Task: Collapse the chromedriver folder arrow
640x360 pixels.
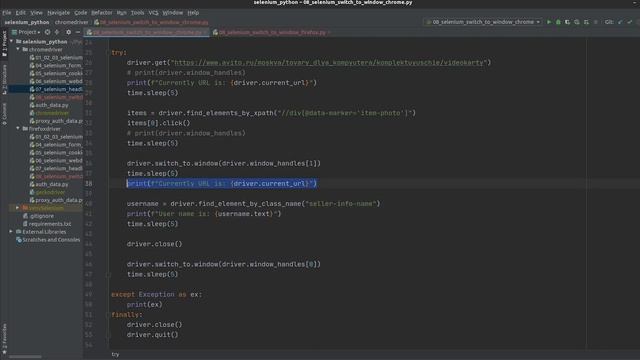Action: point(18,49)
